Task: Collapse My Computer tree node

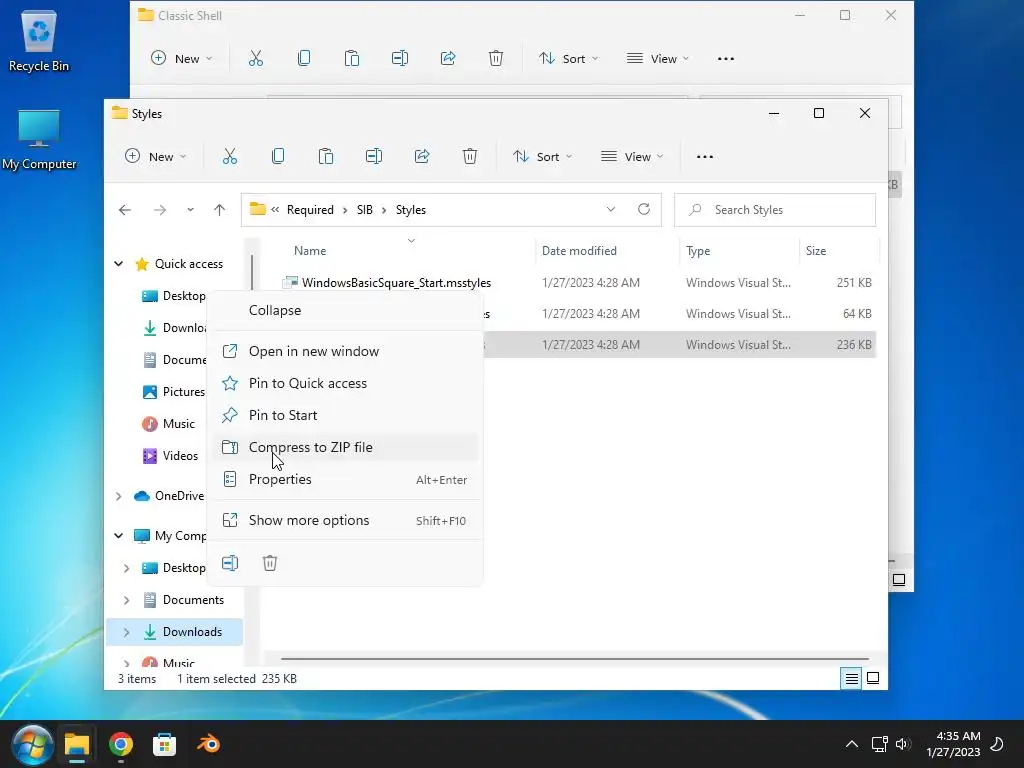Action: pyautogui.click(x=118, y=536)
